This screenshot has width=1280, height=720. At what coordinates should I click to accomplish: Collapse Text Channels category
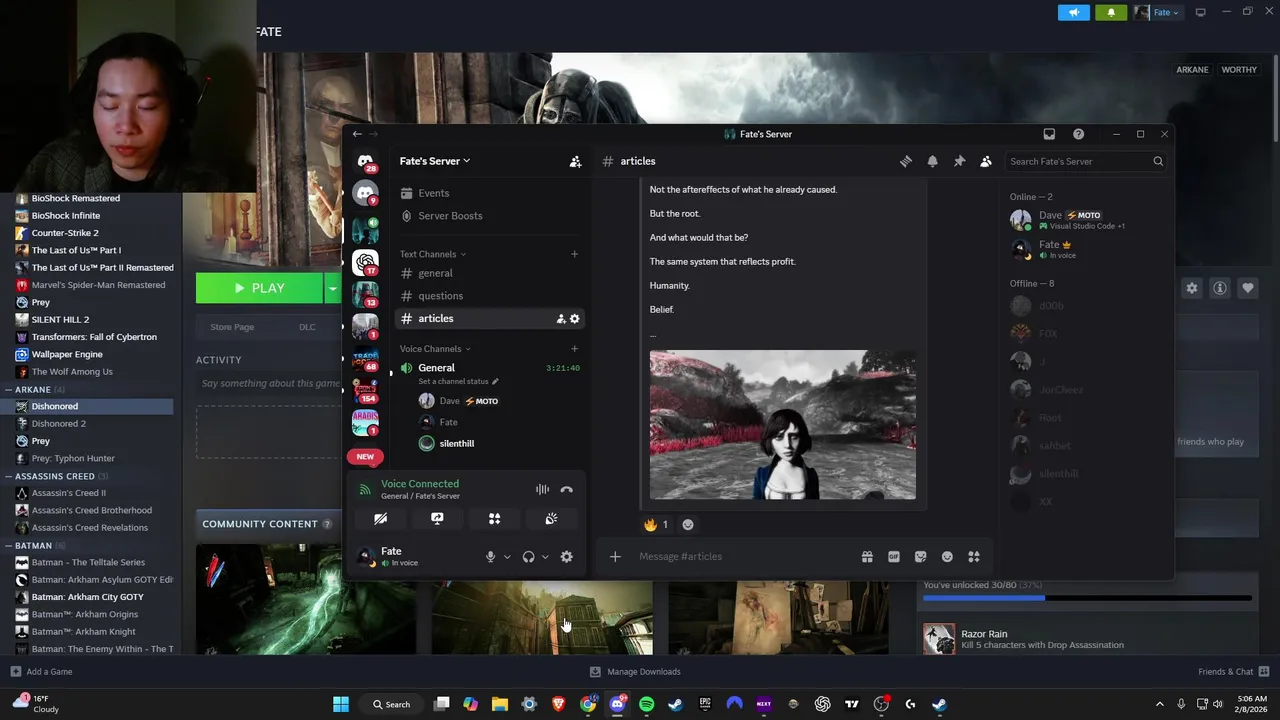[x=433, y=254]
